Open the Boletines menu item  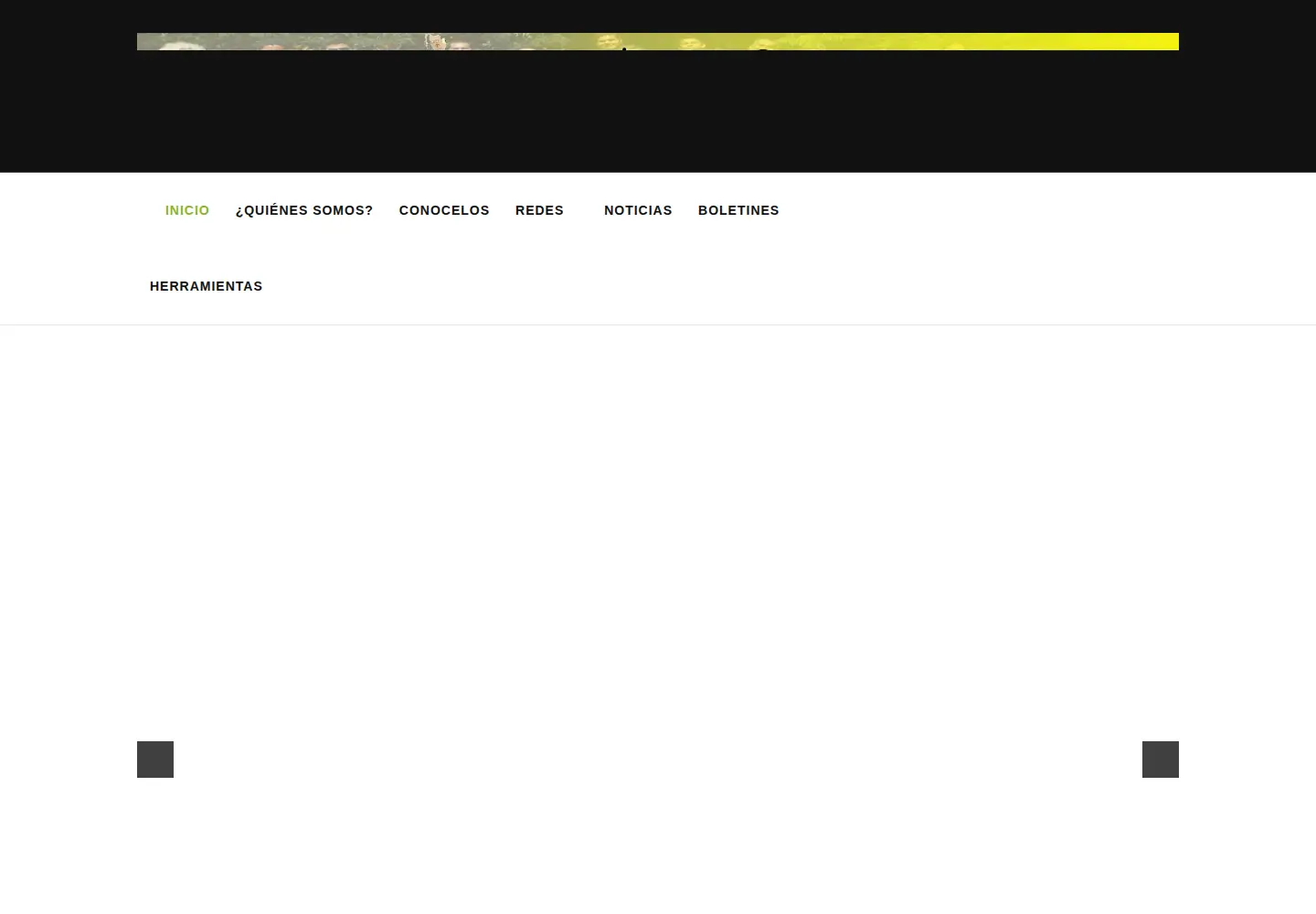coord(738,210)
